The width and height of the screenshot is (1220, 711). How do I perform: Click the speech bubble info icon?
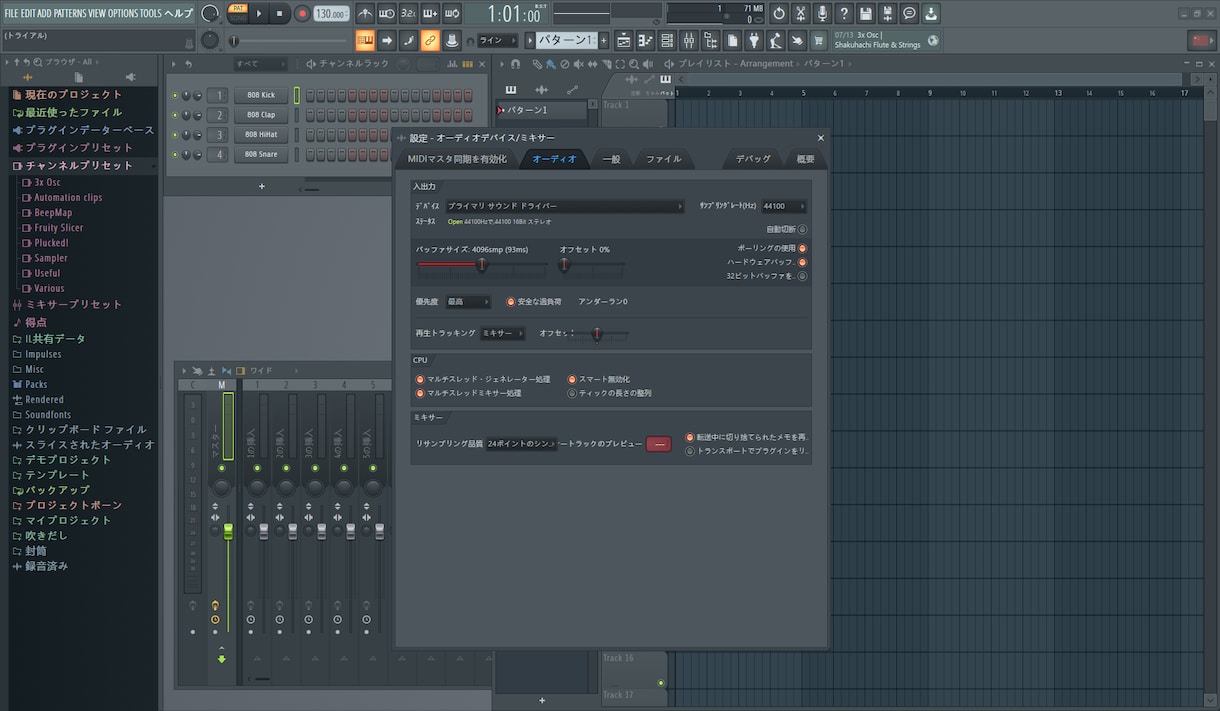point(909,14)
